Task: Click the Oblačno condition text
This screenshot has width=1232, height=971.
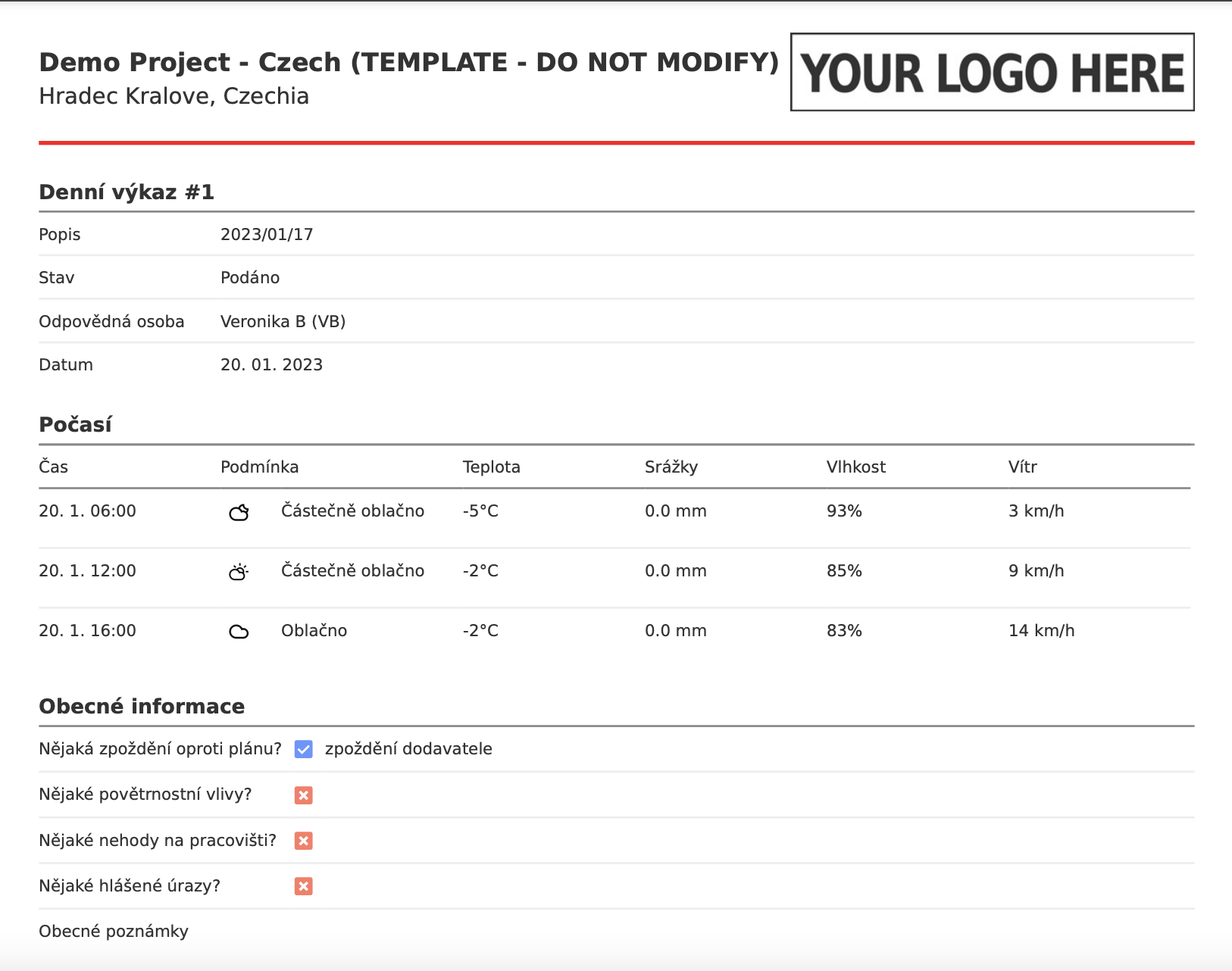Action: pos(314,631)
